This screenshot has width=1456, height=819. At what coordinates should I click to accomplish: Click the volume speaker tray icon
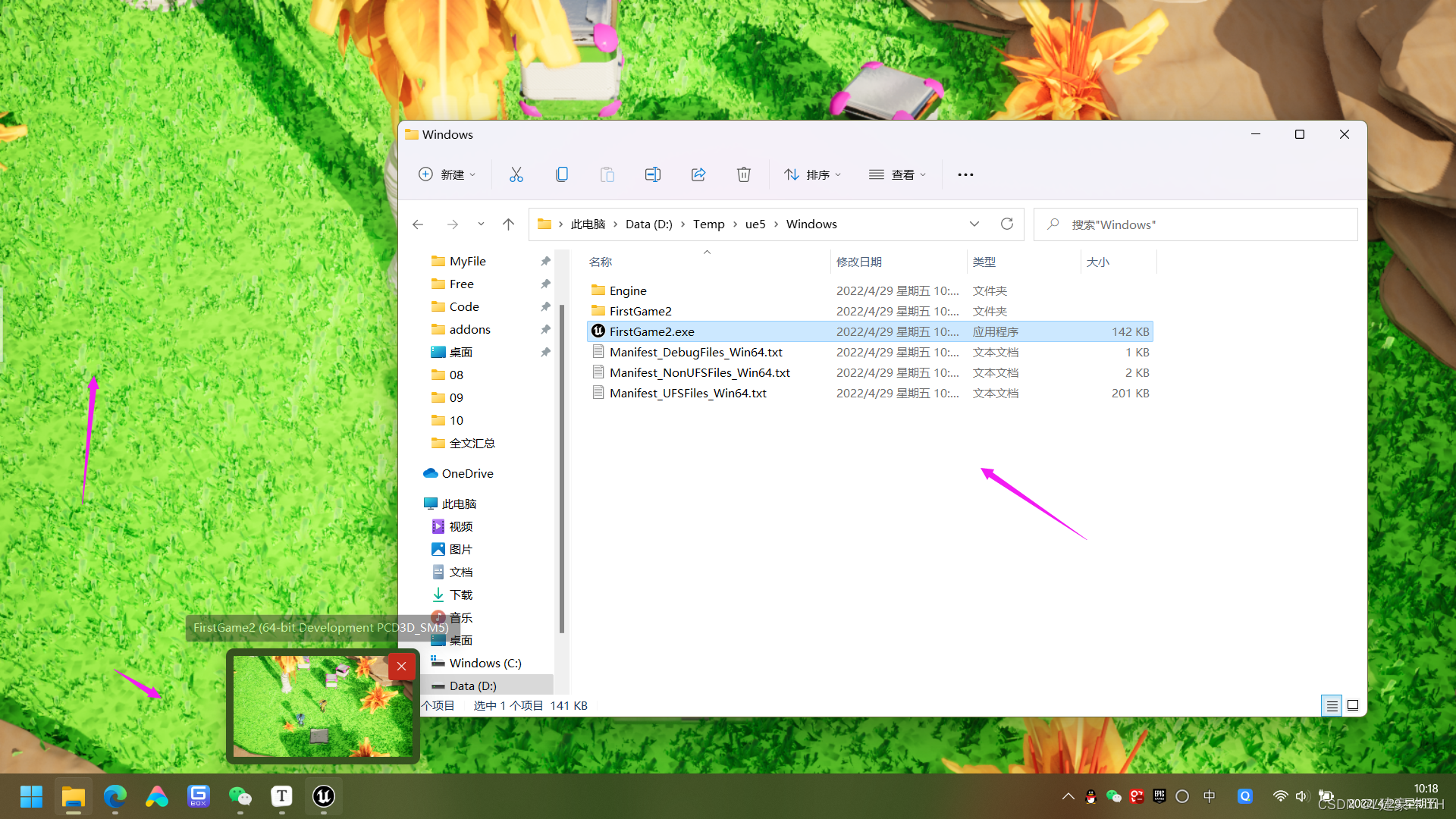tap(1301, 796)
